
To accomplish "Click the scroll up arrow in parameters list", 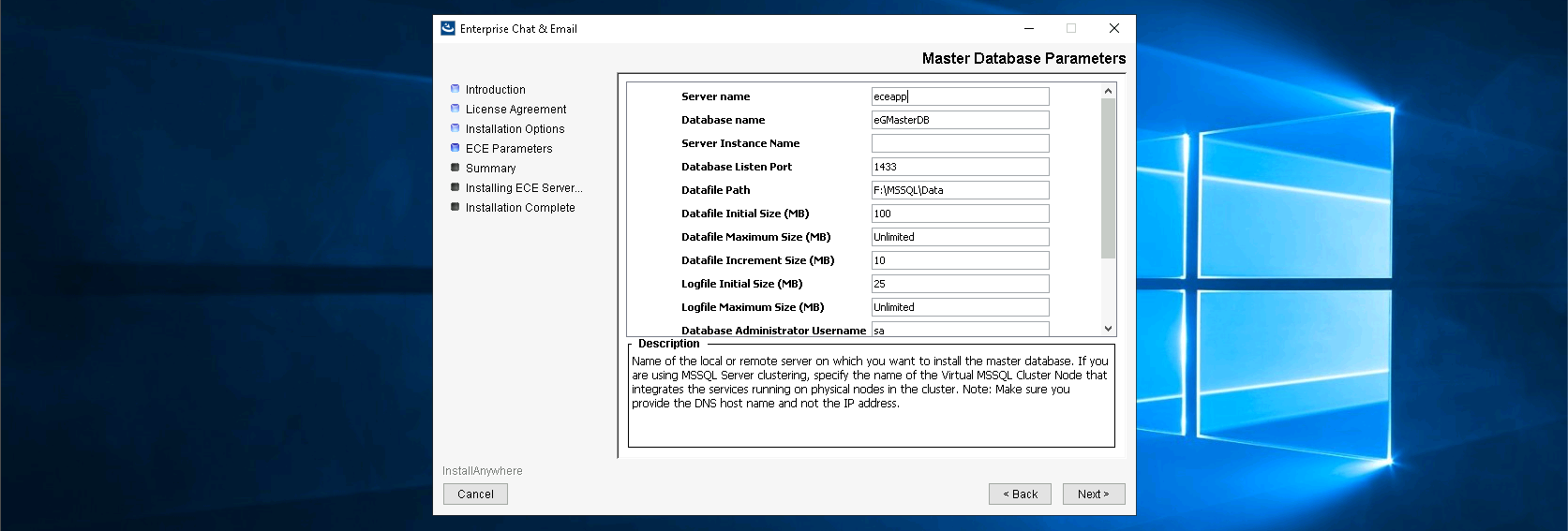I will 1108,91.
